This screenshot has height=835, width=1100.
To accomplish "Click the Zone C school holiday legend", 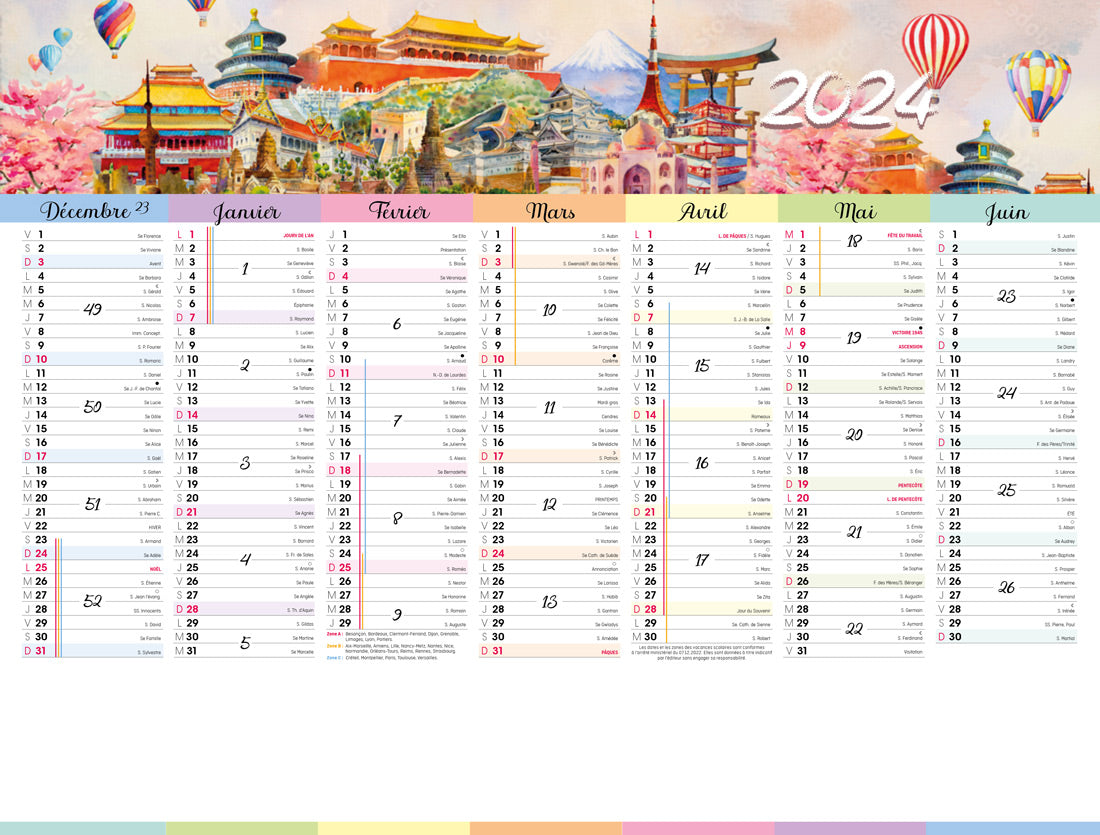I will [x=382, y=658].
